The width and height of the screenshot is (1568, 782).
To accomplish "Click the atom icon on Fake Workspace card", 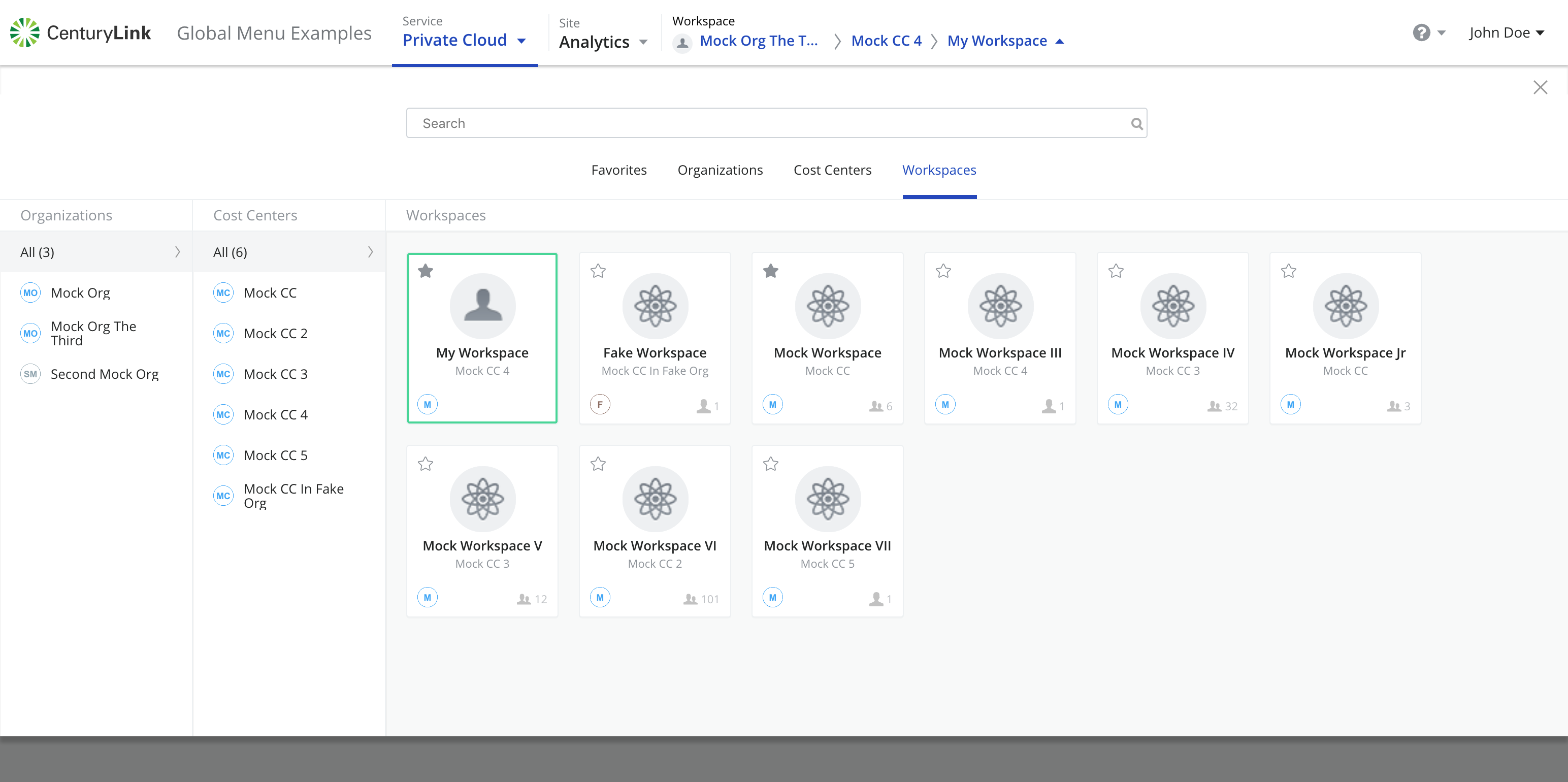I will click(x=655, y=306).
